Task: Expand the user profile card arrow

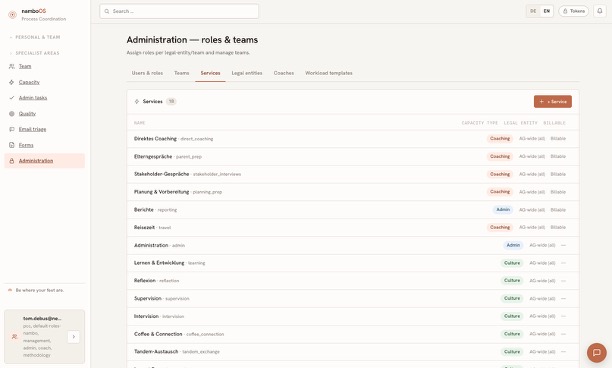Action: coord(73,336)
